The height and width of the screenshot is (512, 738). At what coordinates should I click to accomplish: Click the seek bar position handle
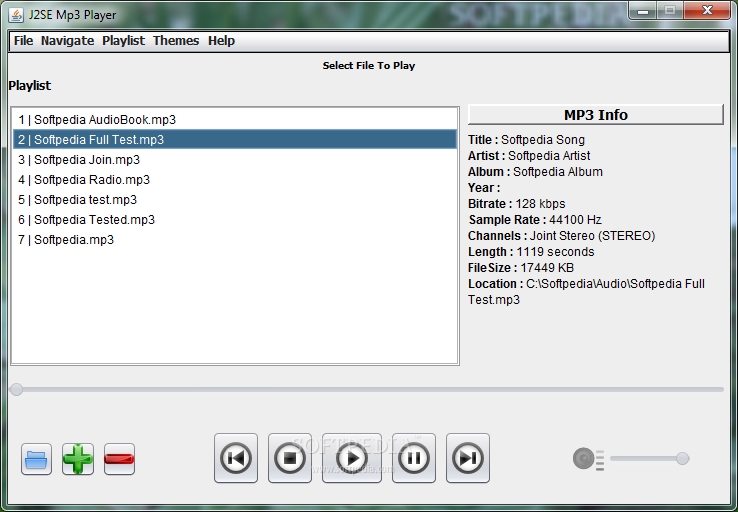(x=16, y=389)
